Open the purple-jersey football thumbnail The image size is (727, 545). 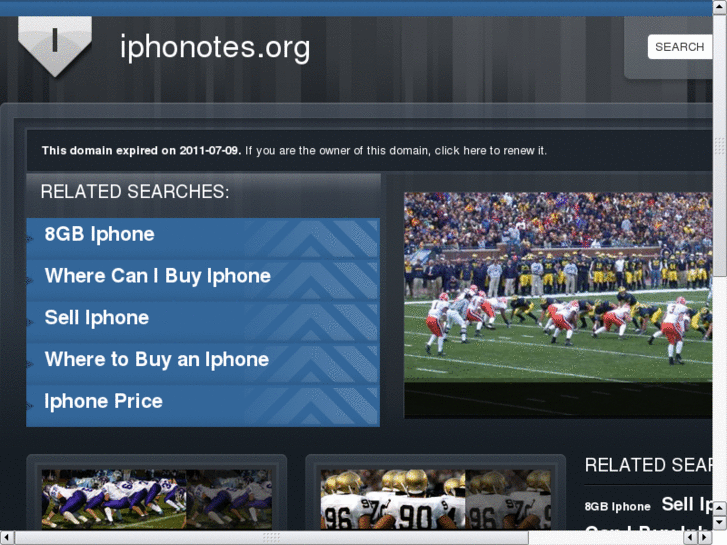click(x=157, y=500)
